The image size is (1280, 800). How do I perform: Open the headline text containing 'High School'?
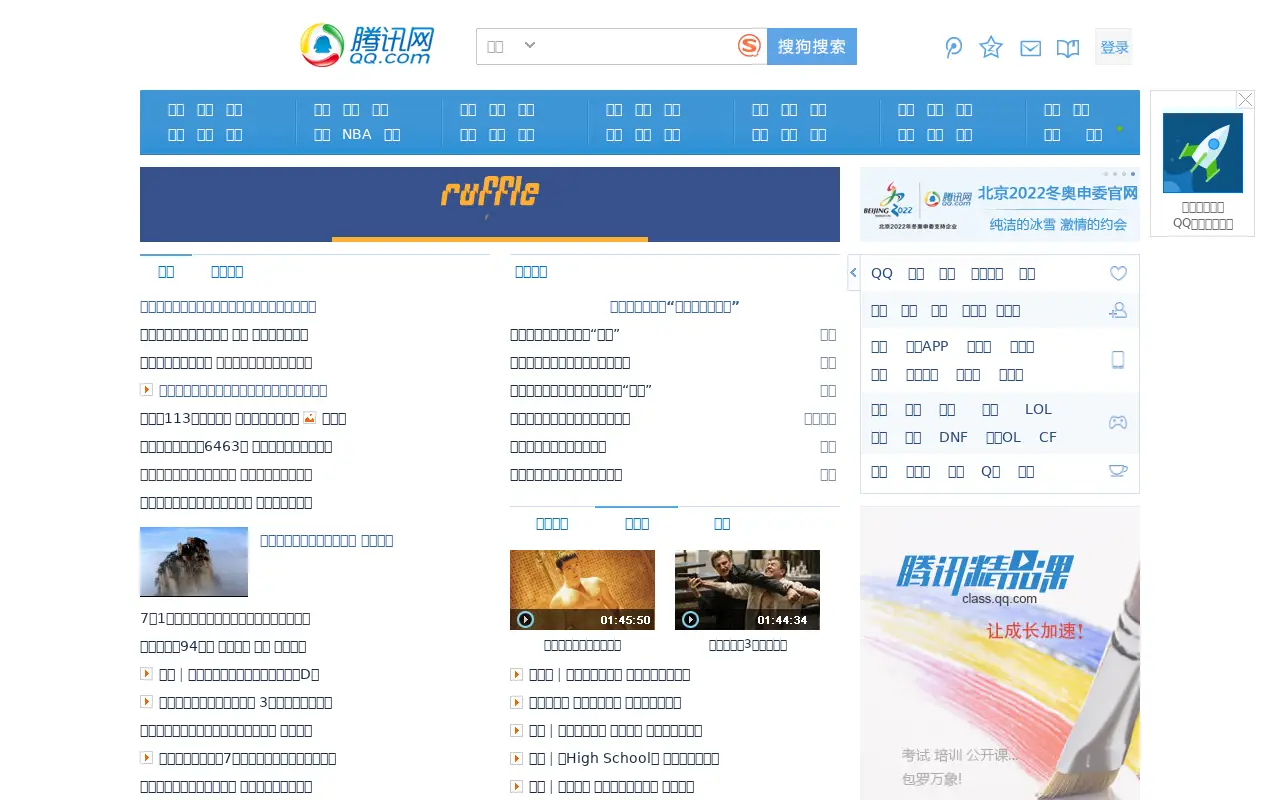[x=624, y=758]
